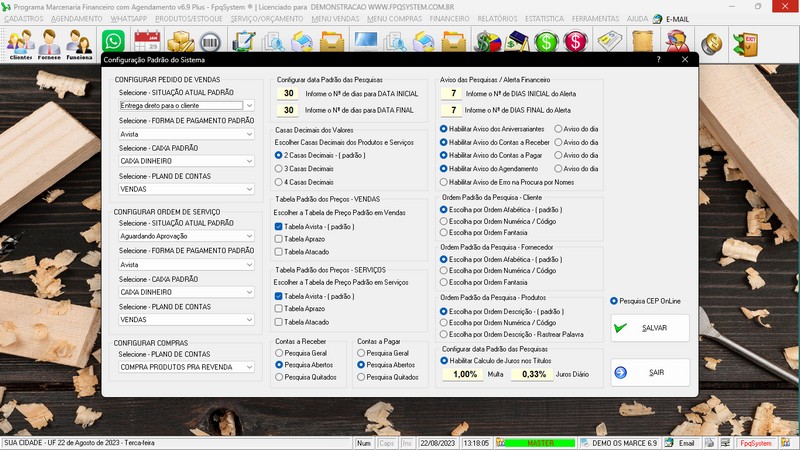Open Forma de Pagamento dropdown under Ordem de Serviço
The height and width of the screenshot is (450, 800).
pos(249,265)
